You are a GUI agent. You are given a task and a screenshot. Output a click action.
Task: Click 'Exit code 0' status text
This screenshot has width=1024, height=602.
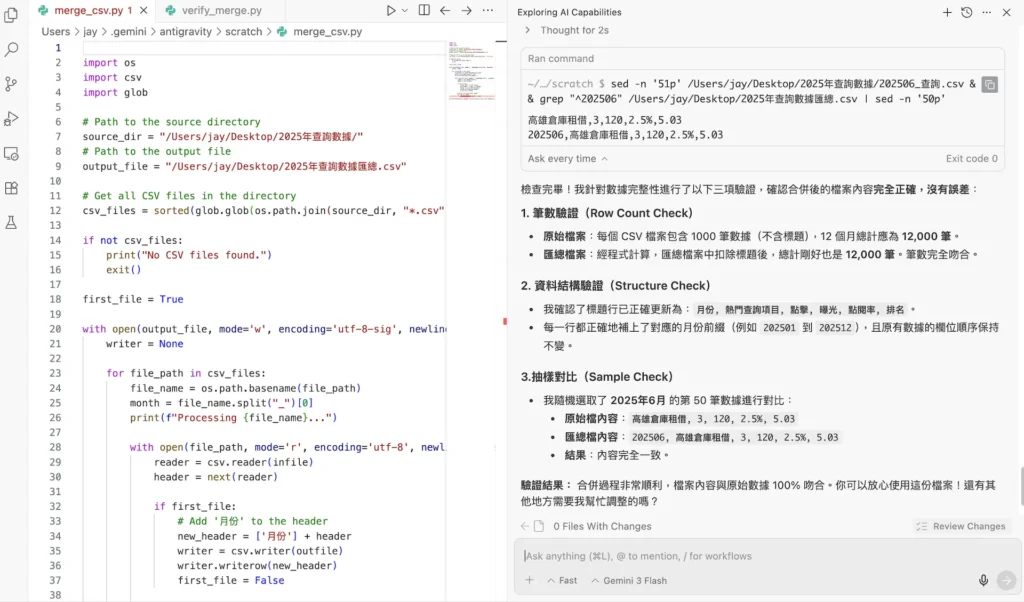click(x=972, y=159)
